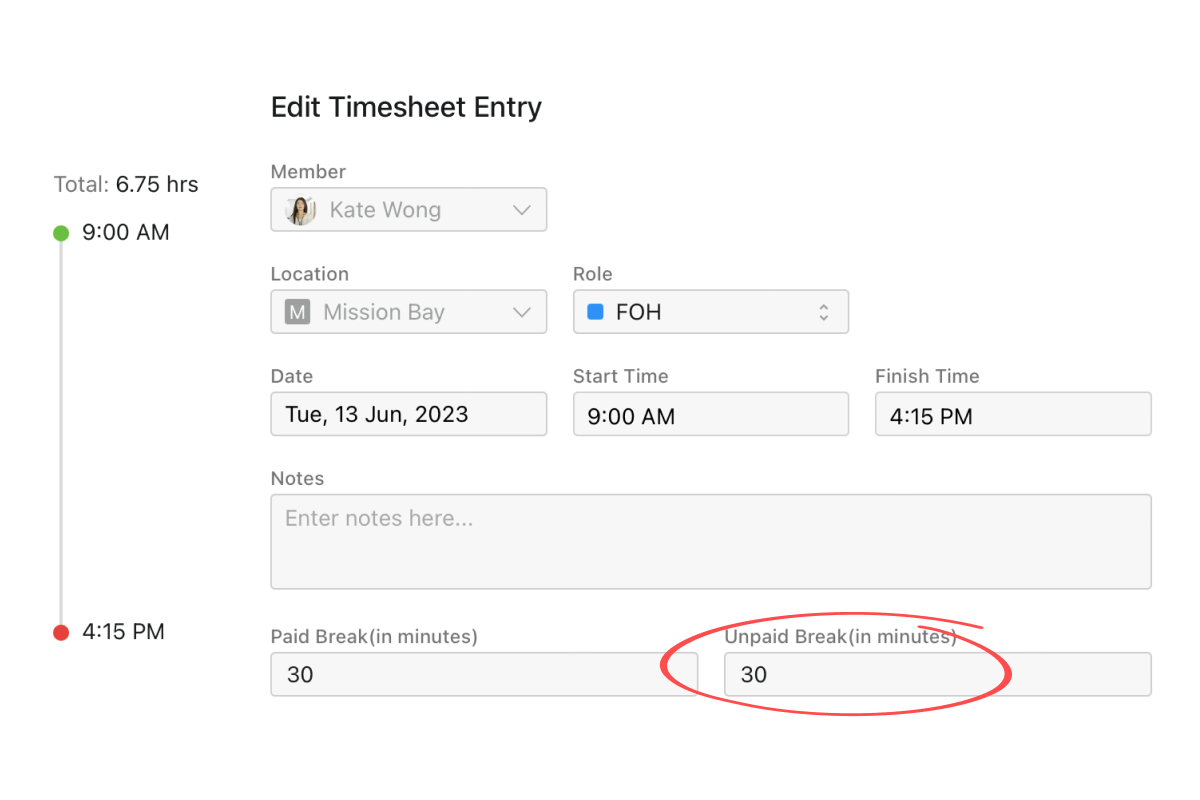Select the Tue, 13 Jun, 2023 date field

click(408, 413)
